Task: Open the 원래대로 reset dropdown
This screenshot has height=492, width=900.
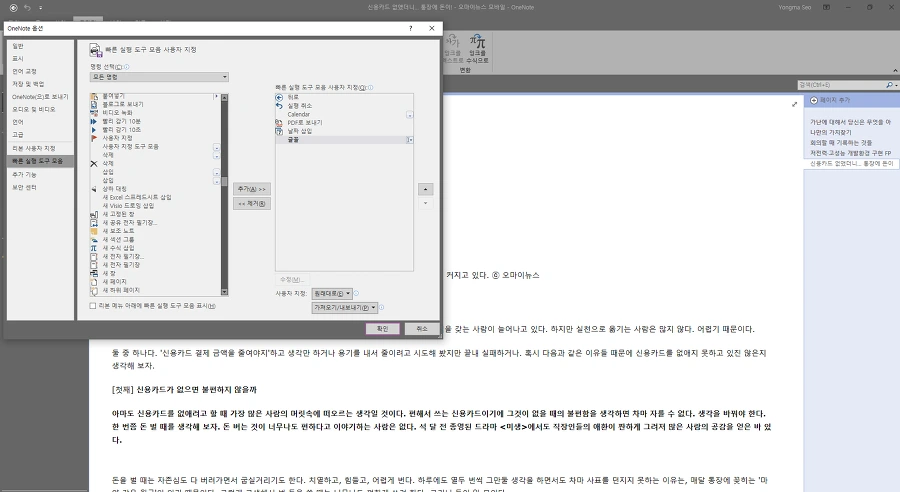Action: (332, 293)
